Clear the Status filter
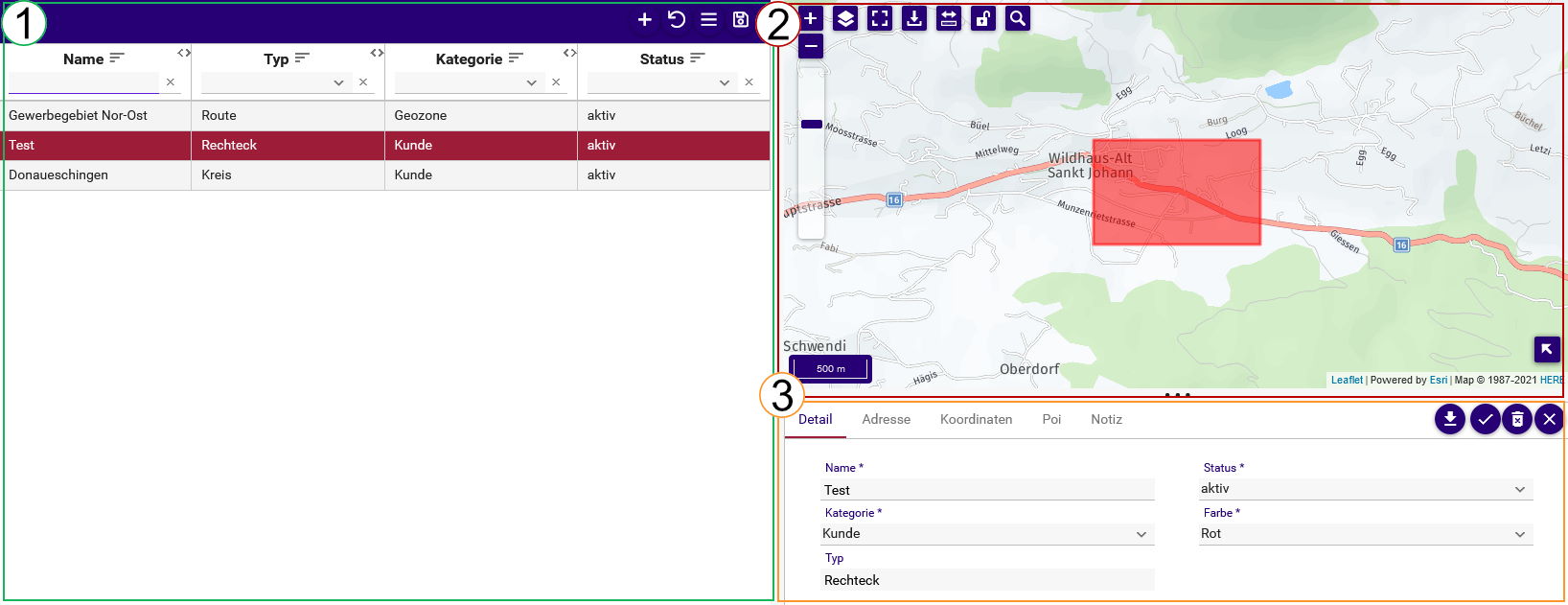This screenshot has height=605, width=1568. (x=749, y=82)
